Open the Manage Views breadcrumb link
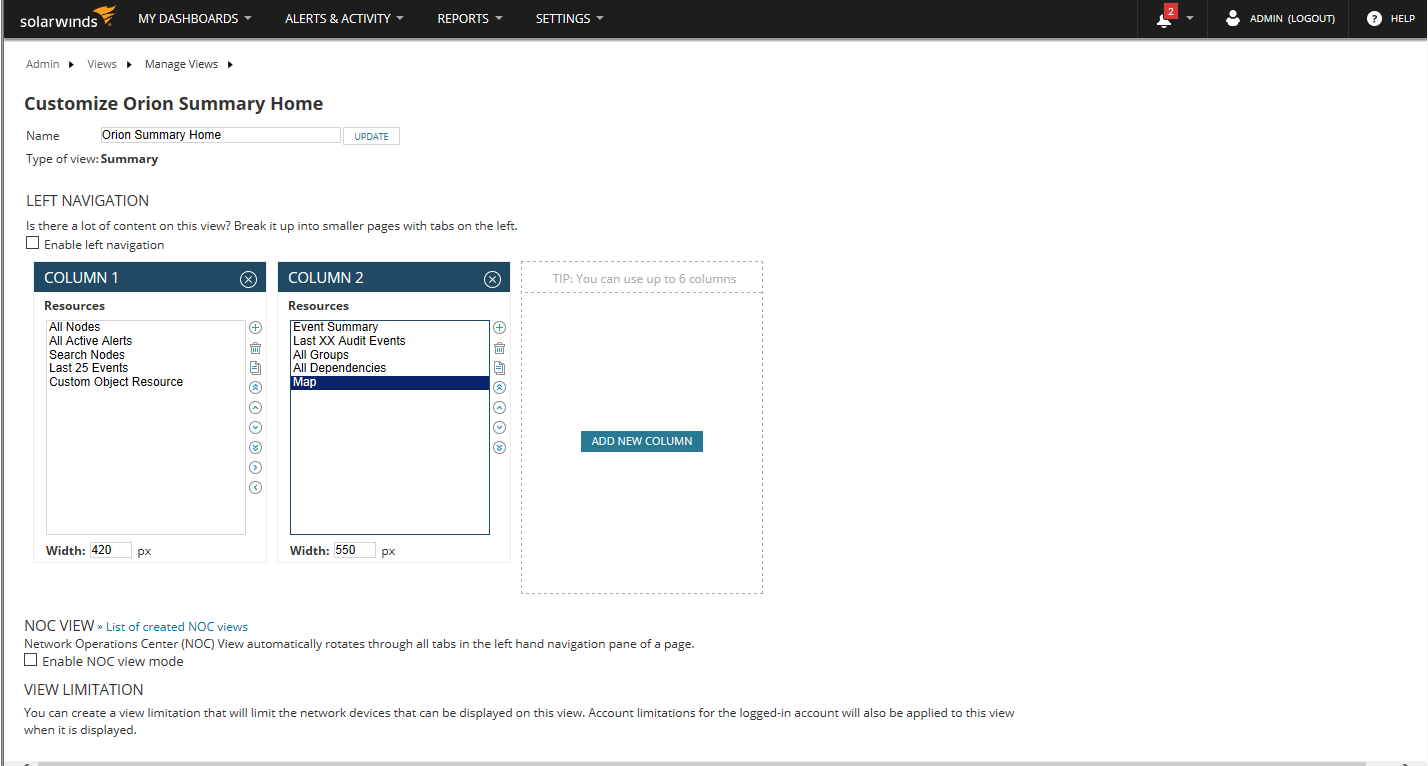The image size is (1428, 766). point(181,64)
